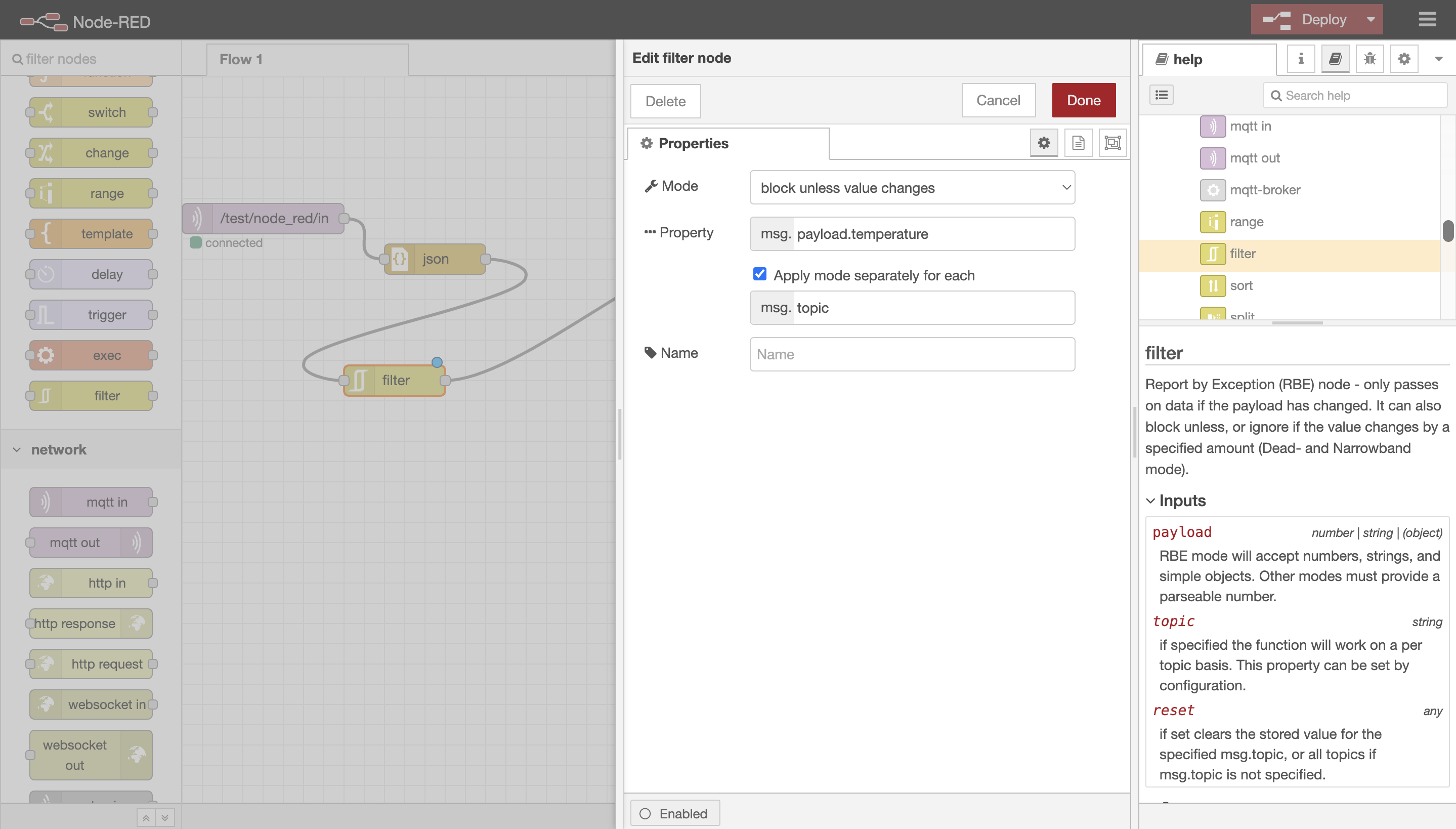Select the Debug messages sidebar icon

coord(1369,58)
